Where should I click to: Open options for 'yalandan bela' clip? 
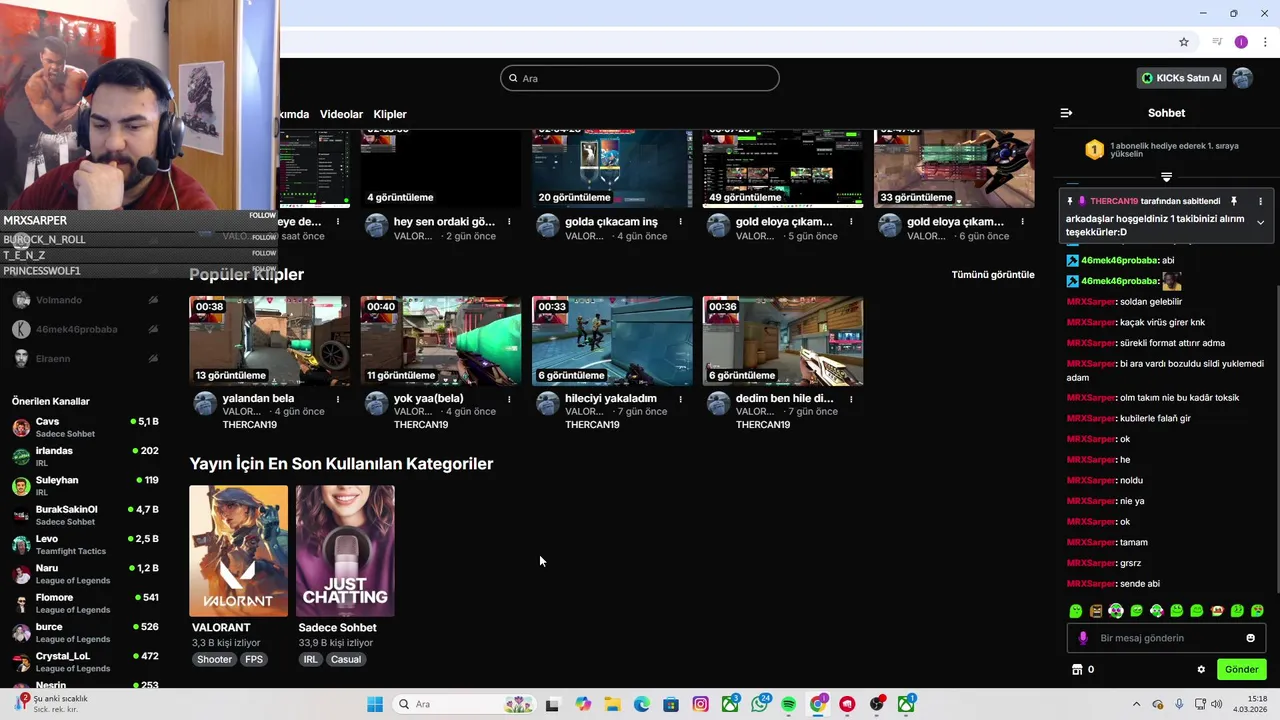(x=338, y=398)
